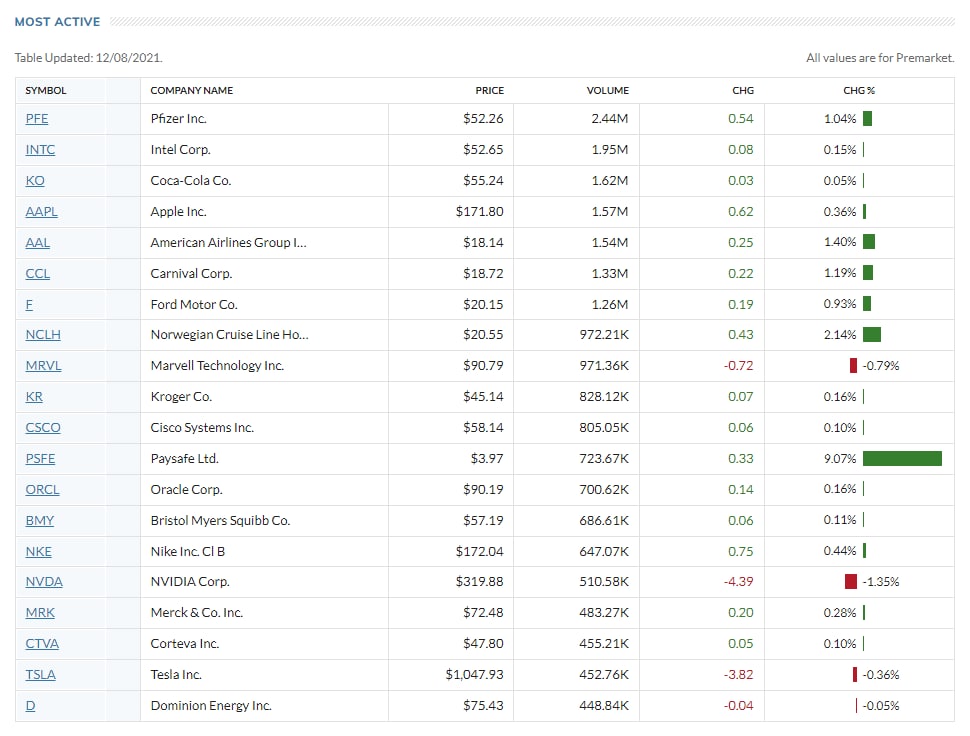Open the NKE symbol link
The image size is (970, 736).
pos(38,551)
